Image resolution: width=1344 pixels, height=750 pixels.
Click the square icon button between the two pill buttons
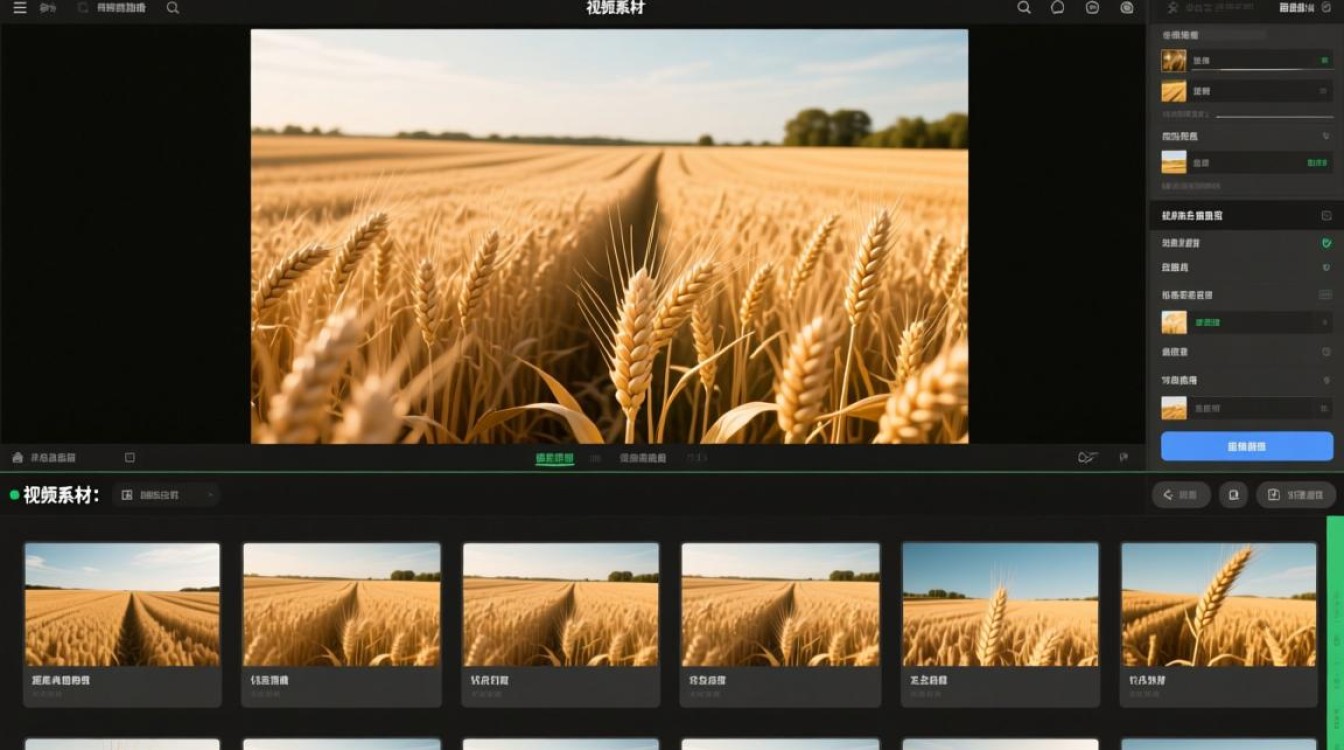pyautogui.click(x=1233, y=494)
